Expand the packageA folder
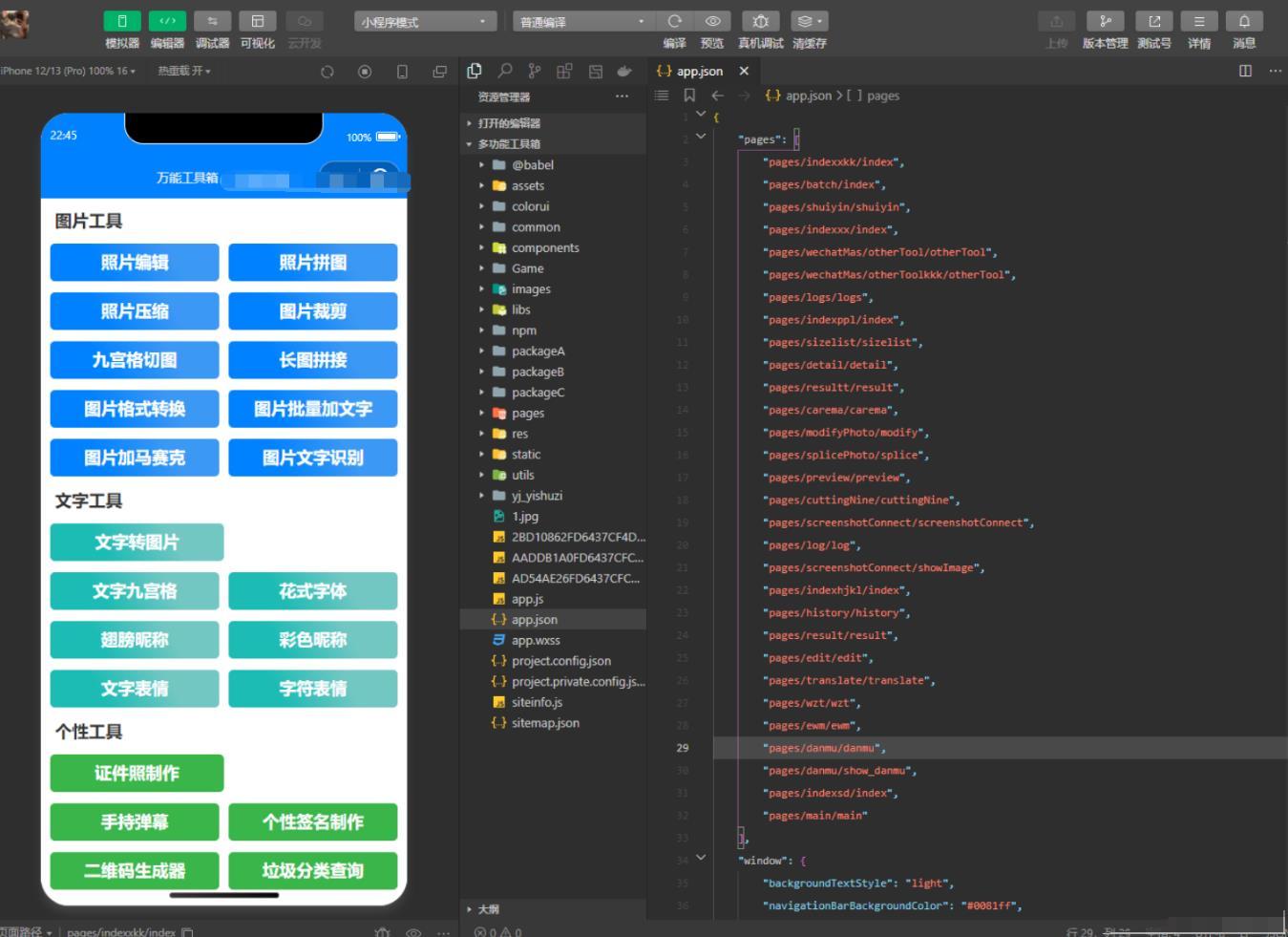Screen dimensions: 1288x937 click(x=538, y=351)
